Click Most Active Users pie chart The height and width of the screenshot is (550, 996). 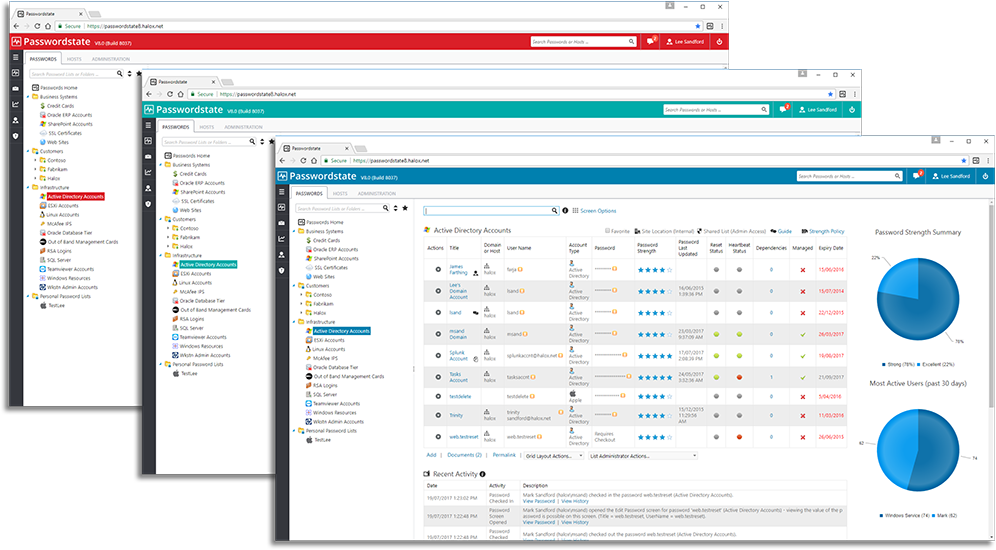click(x=918, y=450)
